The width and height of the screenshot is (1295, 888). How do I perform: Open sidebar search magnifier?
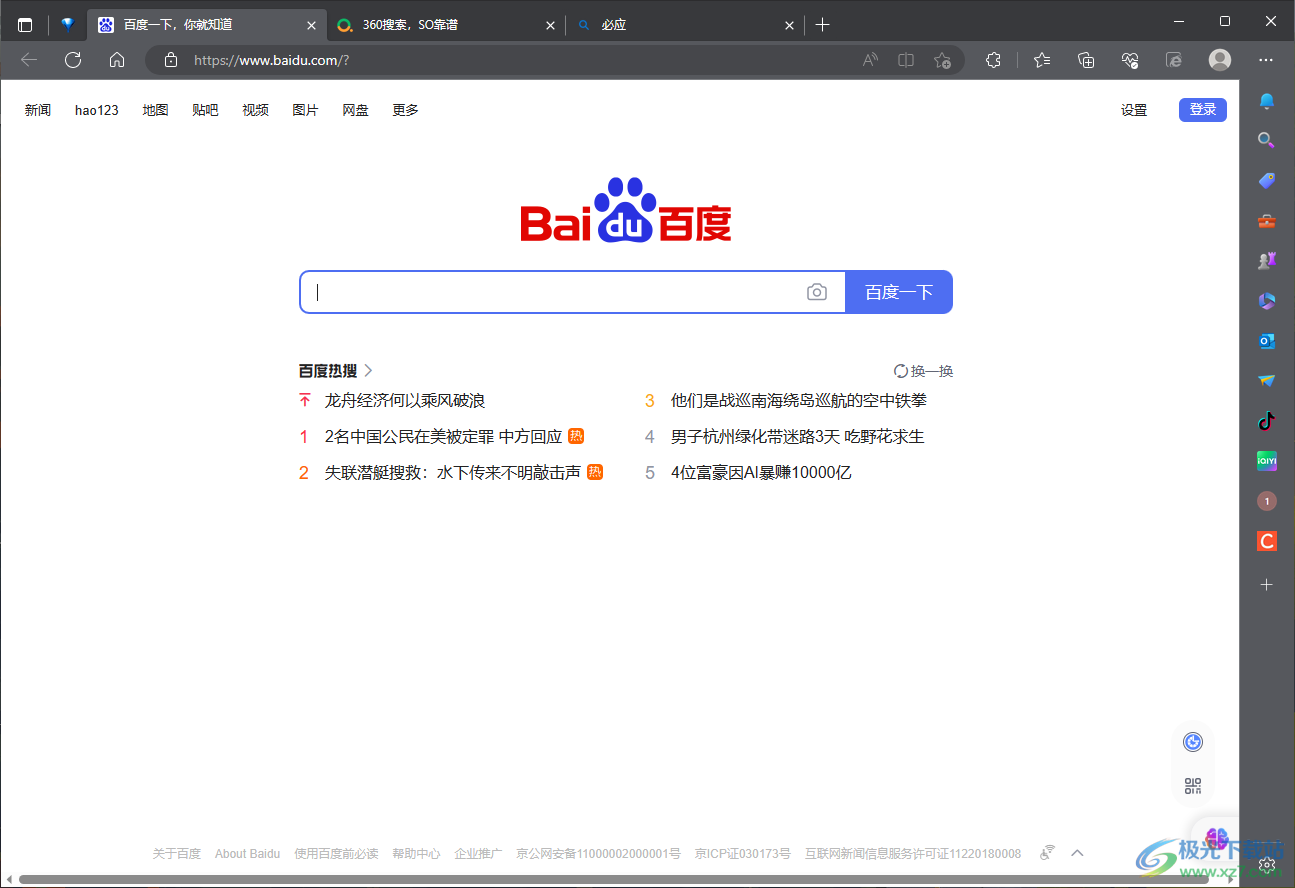coord(1267,141)
